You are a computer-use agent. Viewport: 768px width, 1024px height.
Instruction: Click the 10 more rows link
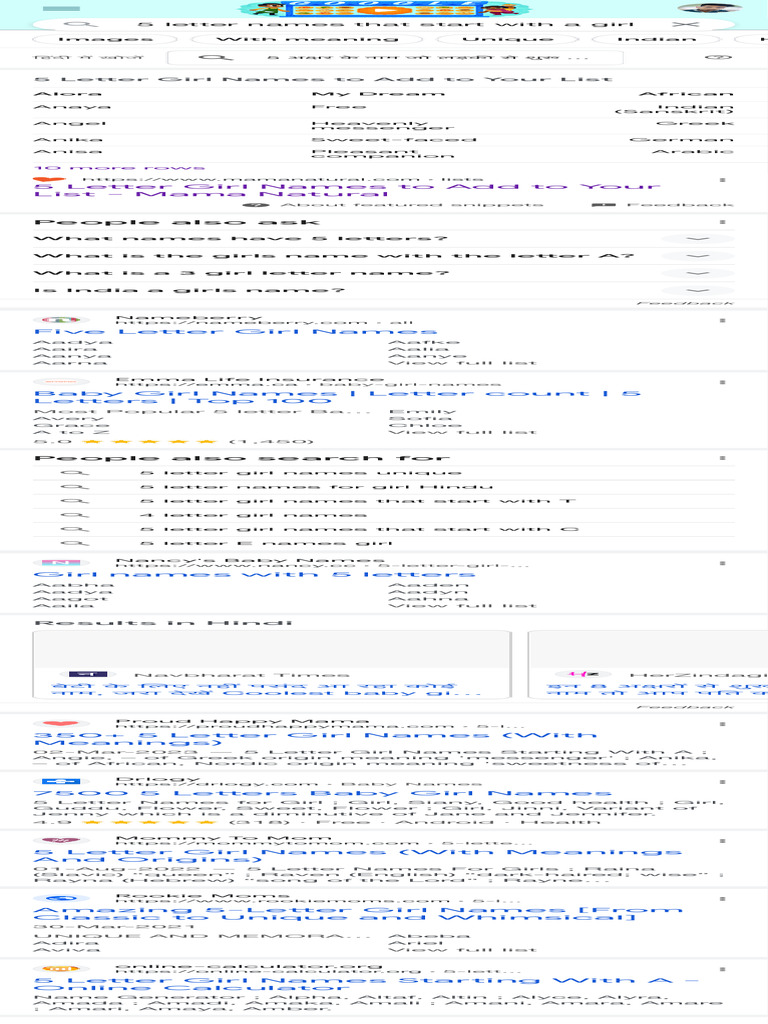pyautogui.click(x=119, y=168)
